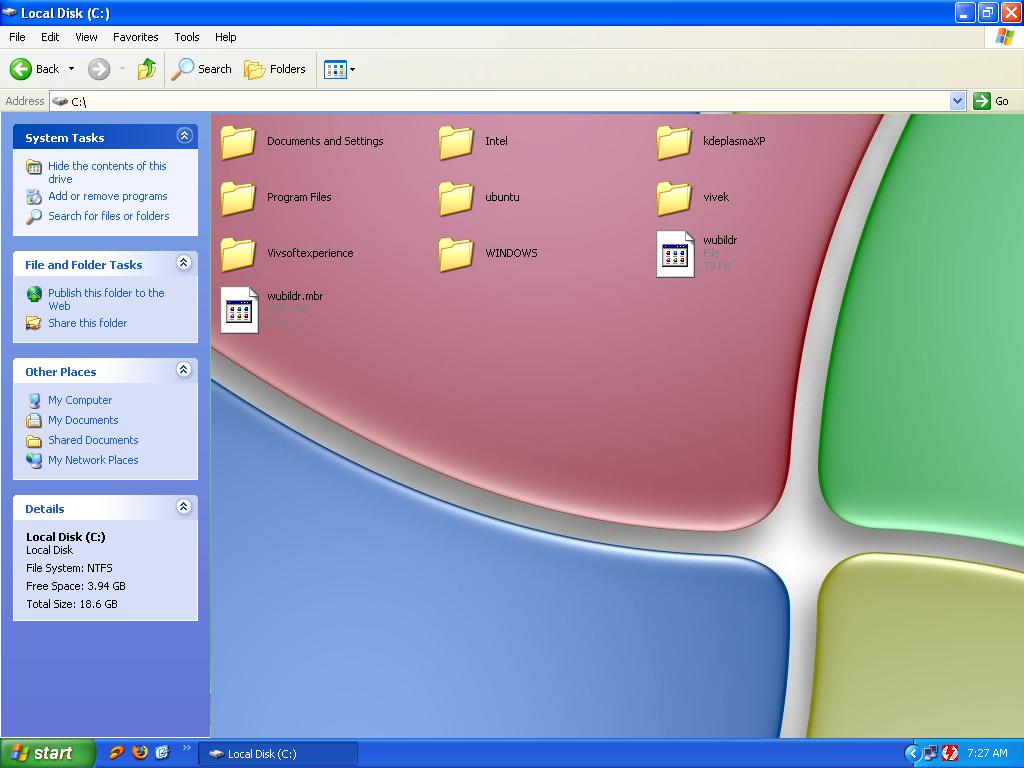Open My Network Places link
The image size is (1024, 768).
click(93, 460)
